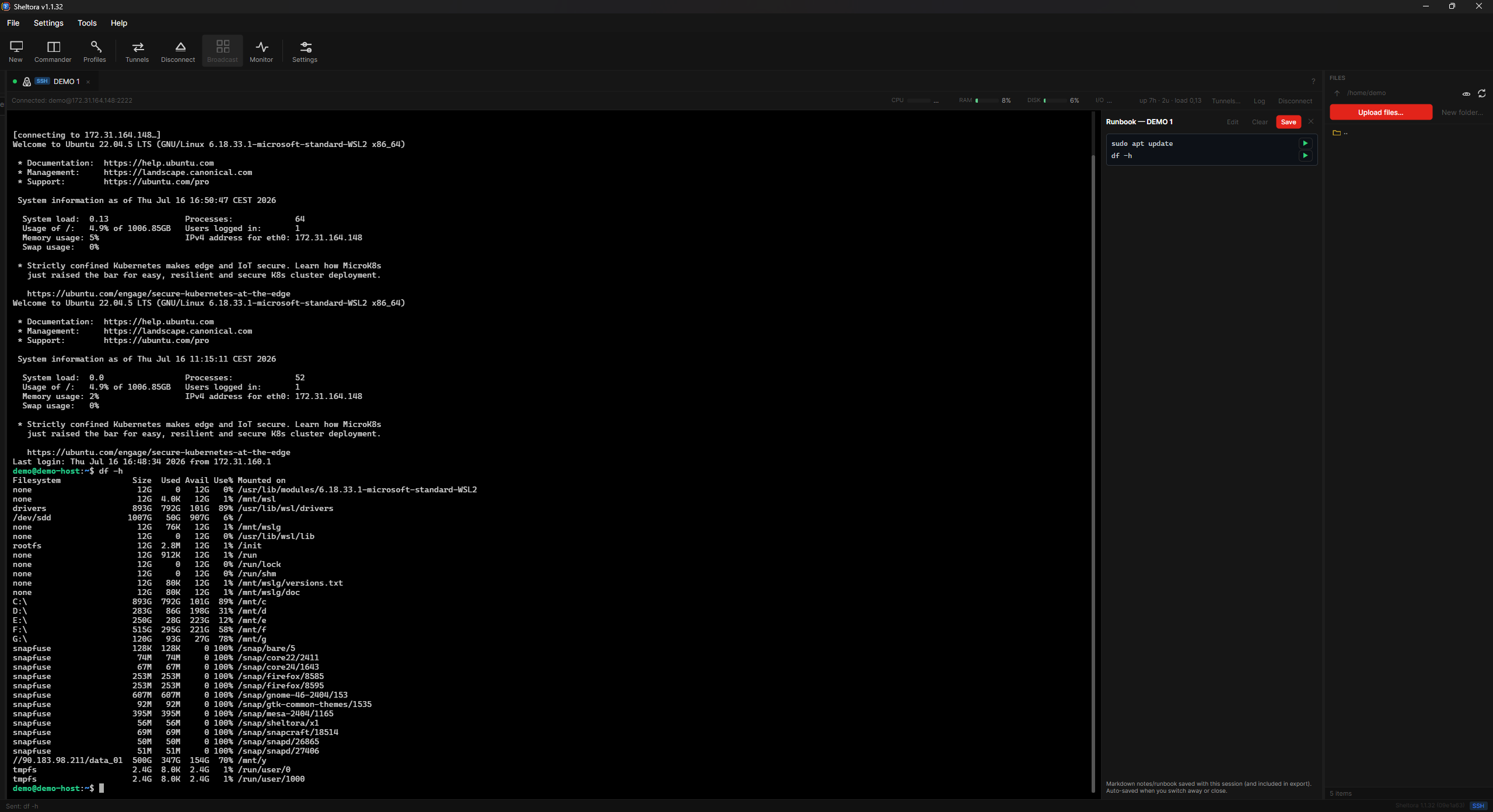Click the Disconnect eject icon in toolbar
Image resolution: width=1493 pixels, height=812 pixels.
pos(178,51)
